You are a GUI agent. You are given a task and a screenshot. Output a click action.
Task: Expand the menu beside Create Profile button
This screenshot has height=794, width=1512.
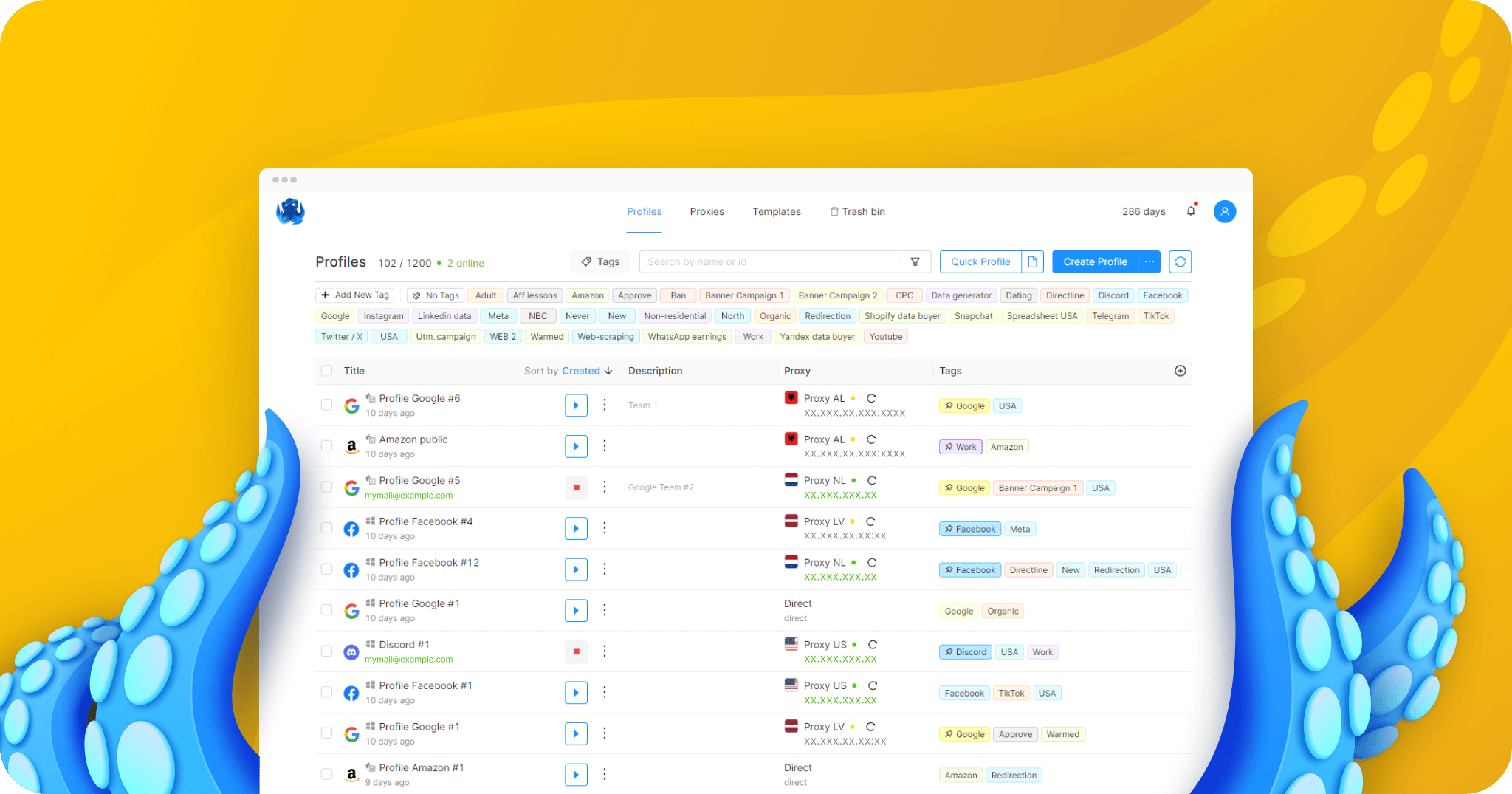[x=1149, y=261]
